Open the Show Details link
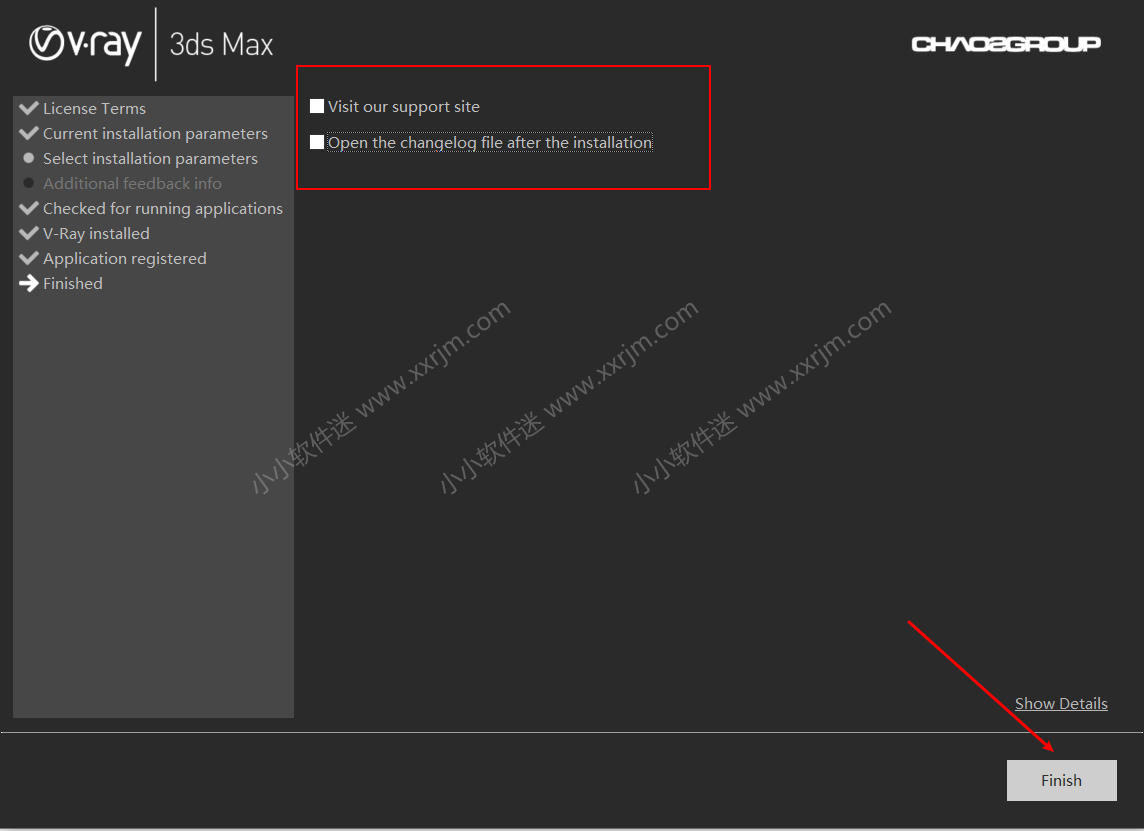Screen dimensions: 1144x831 point(1061,703)
